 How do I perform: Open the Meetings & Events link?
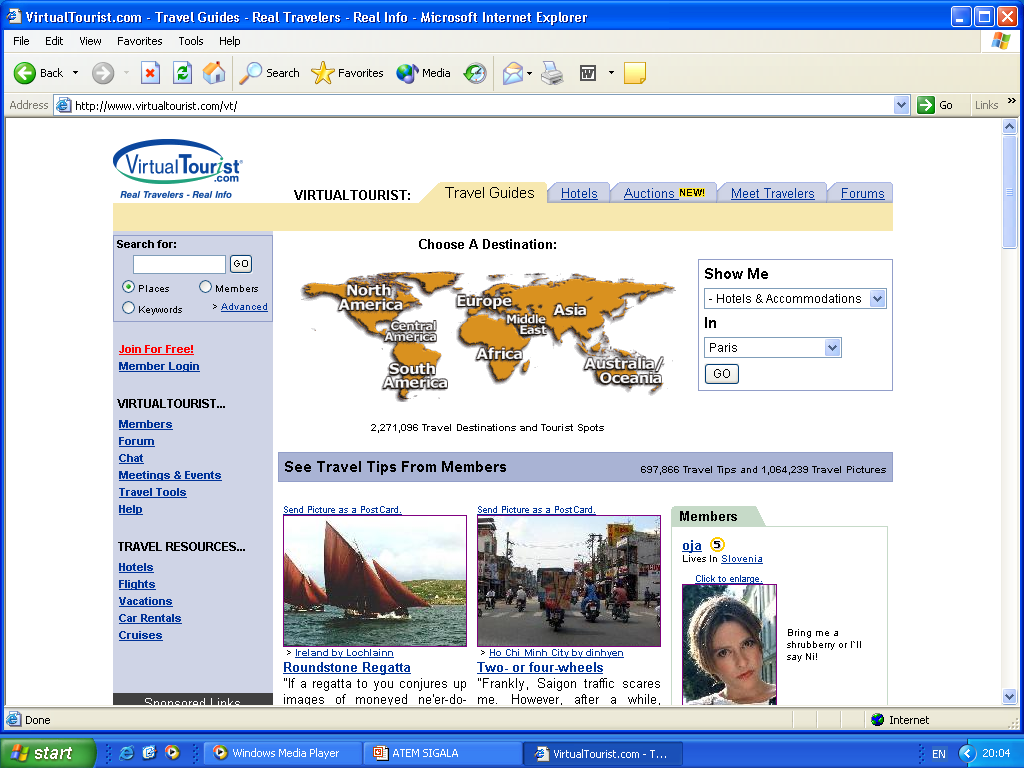170,475
